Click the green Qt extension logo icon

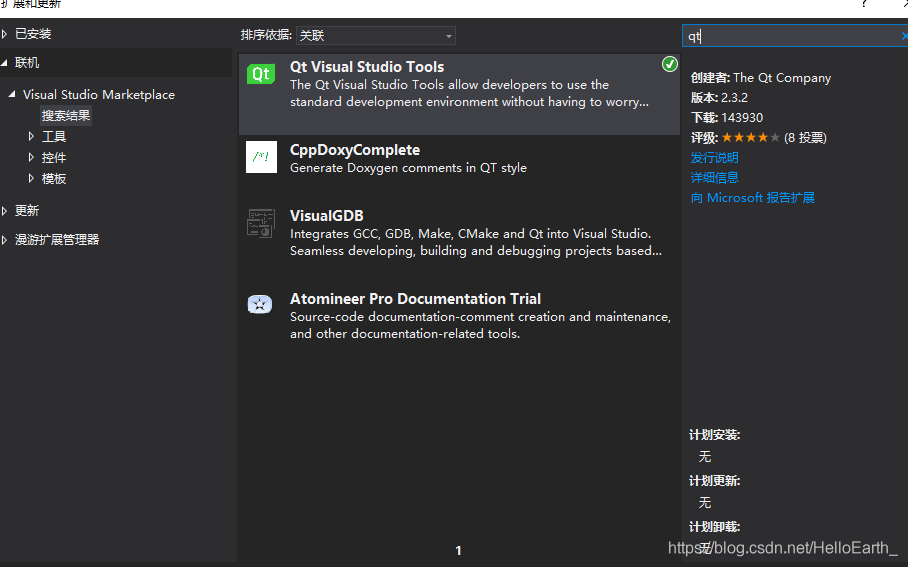[261, 74]
